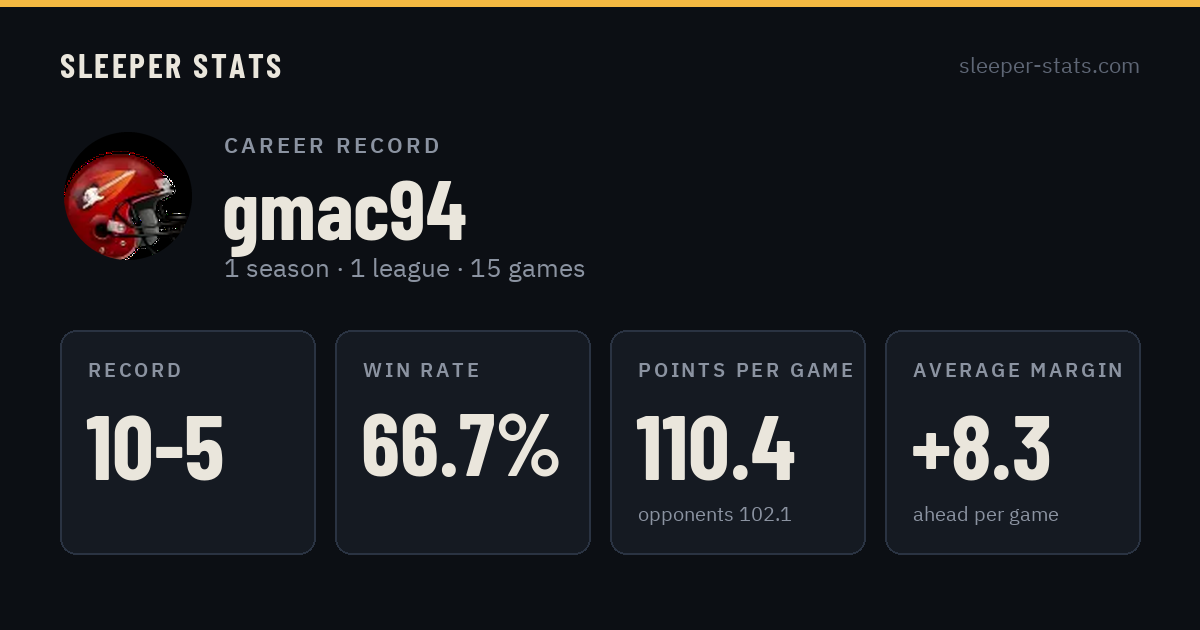The height and width of the screenshot is (630, 1200).
Task: Click the opponents 102.1 subtext
Action: click(714, 515)
